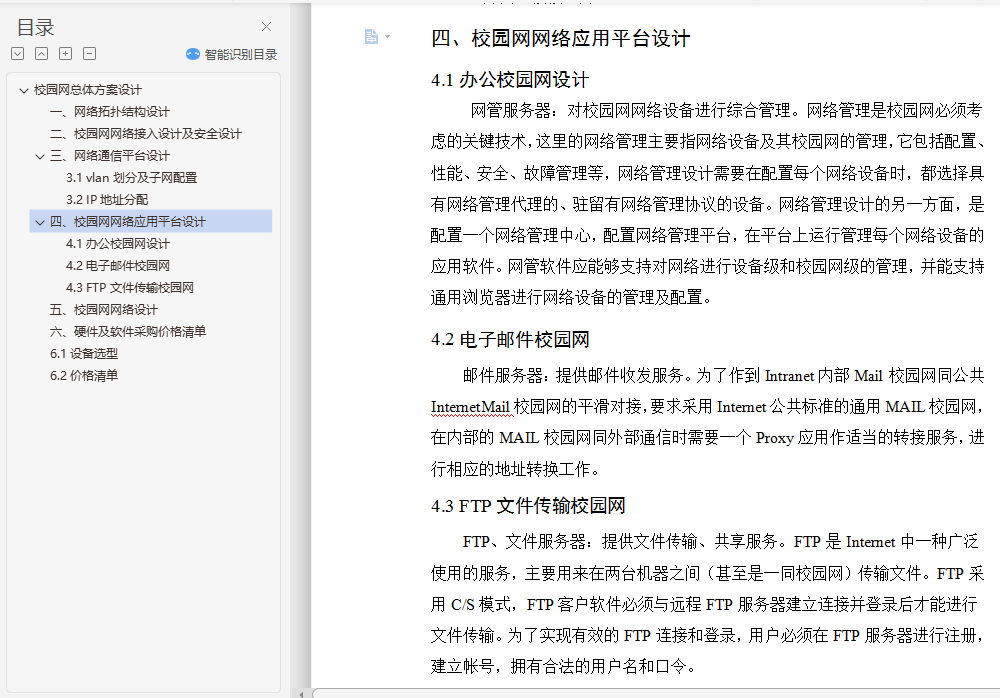1000x698 pixels.
Task: Go to 六、硬件及软件采购价格清单 entry
Action: pyautogui.click(x=128, y=332)
